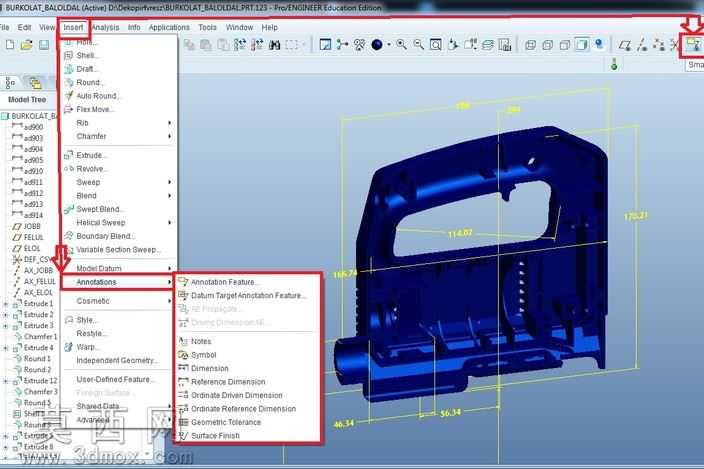Click the blue sphere Appearance Gallery icon
The height and width of the screenshot is (469, 704).
pyautogui.click(x=377, y=45)
